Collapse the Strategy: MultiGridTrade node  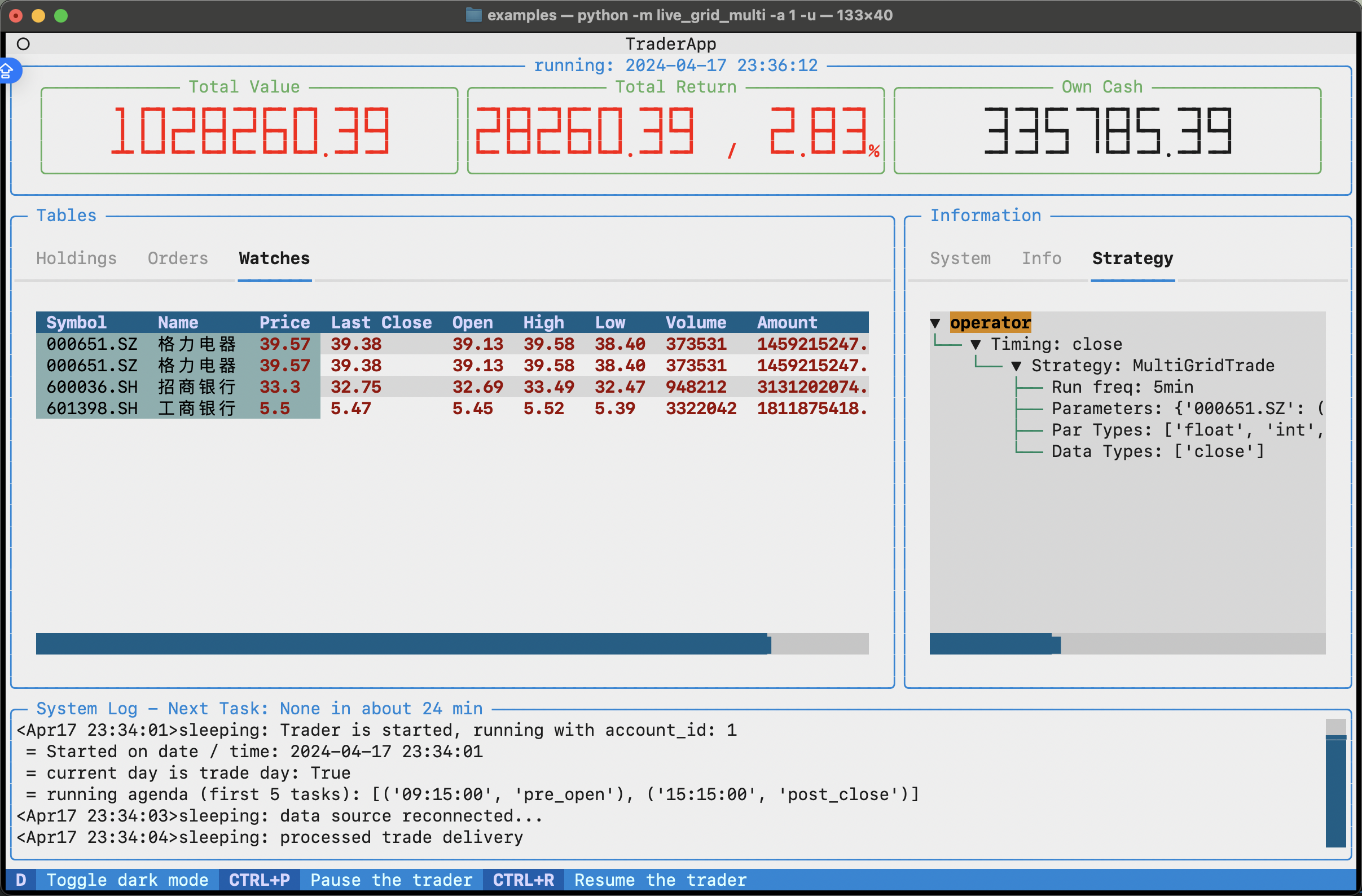tap(1016, 366)
